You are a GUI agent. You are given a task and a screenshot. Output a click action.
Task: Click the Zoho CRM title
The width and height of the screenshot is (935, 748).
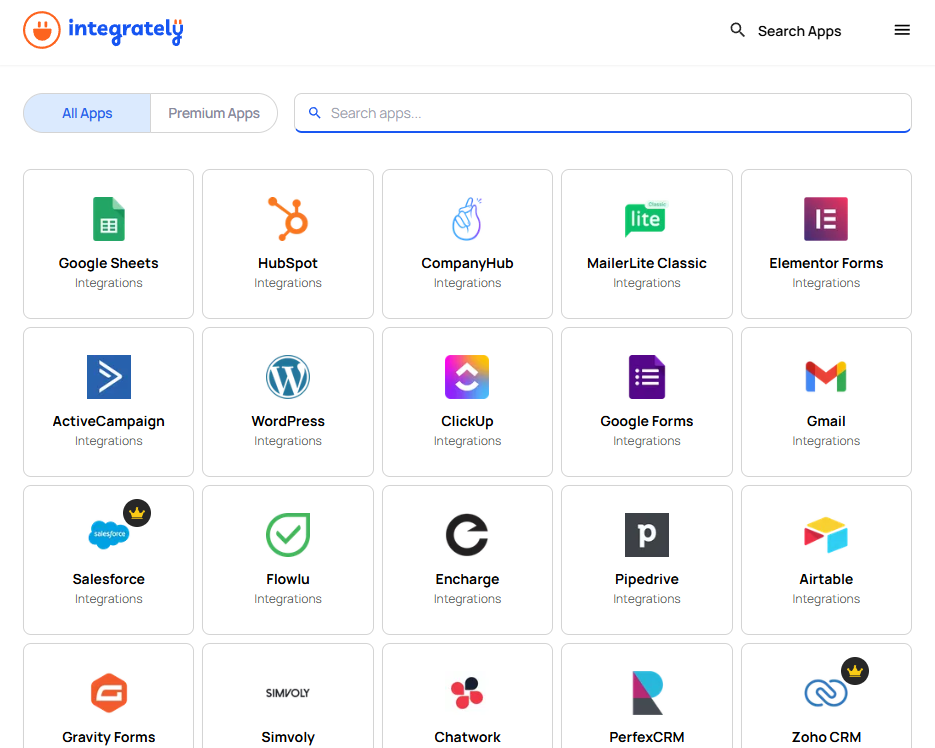(x=826, y=737)
